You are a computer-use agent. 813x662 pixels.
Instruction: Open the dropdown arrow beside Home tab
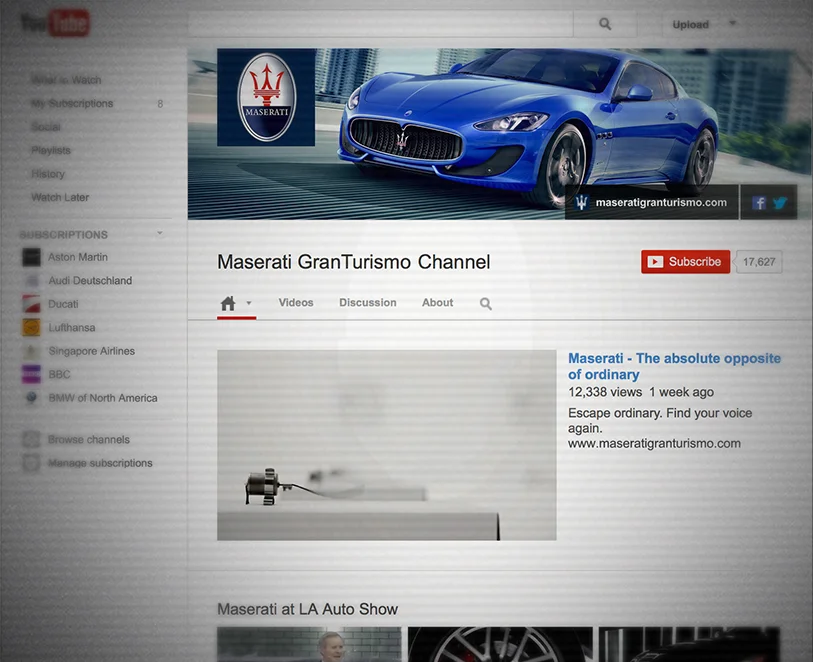click(249, 303)
